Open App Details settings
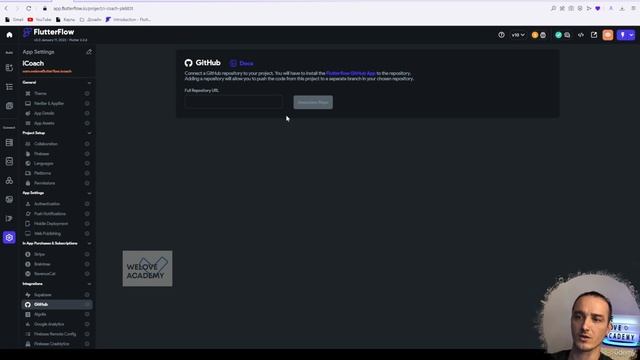This screenshot has height=360, width=640. click(x=57, y=113)
